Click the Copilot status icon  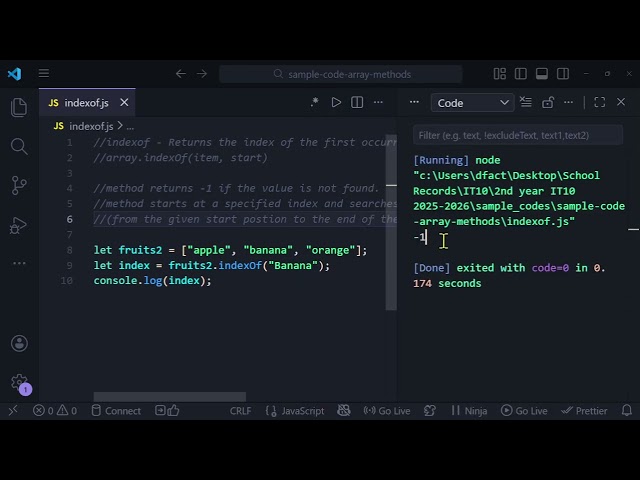344,411
